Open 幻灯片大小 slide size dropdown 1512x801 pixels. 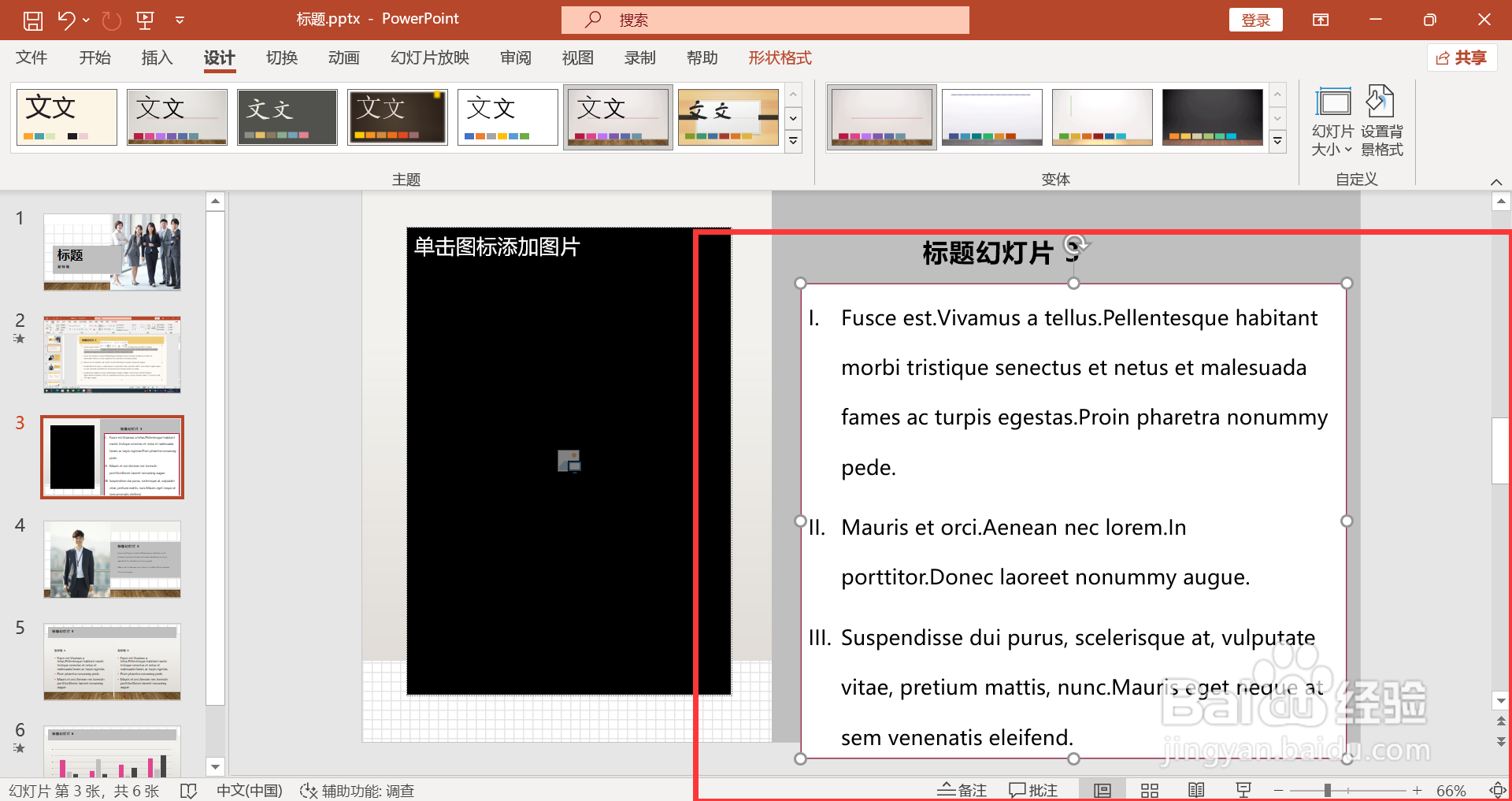coord(1332,122)
